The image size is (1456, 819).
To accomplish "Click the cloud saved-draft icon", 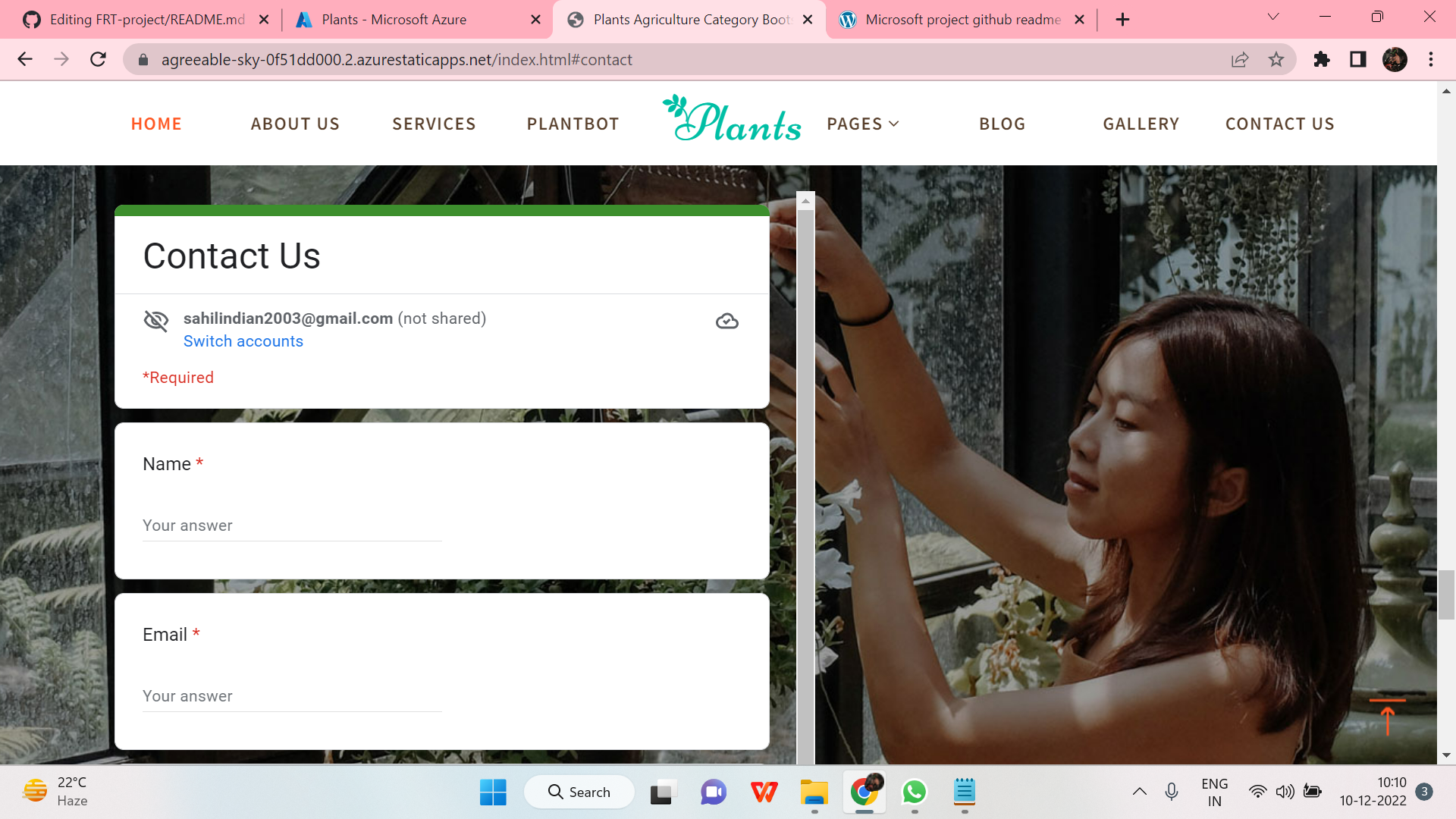I will click(x=726, y=322).
